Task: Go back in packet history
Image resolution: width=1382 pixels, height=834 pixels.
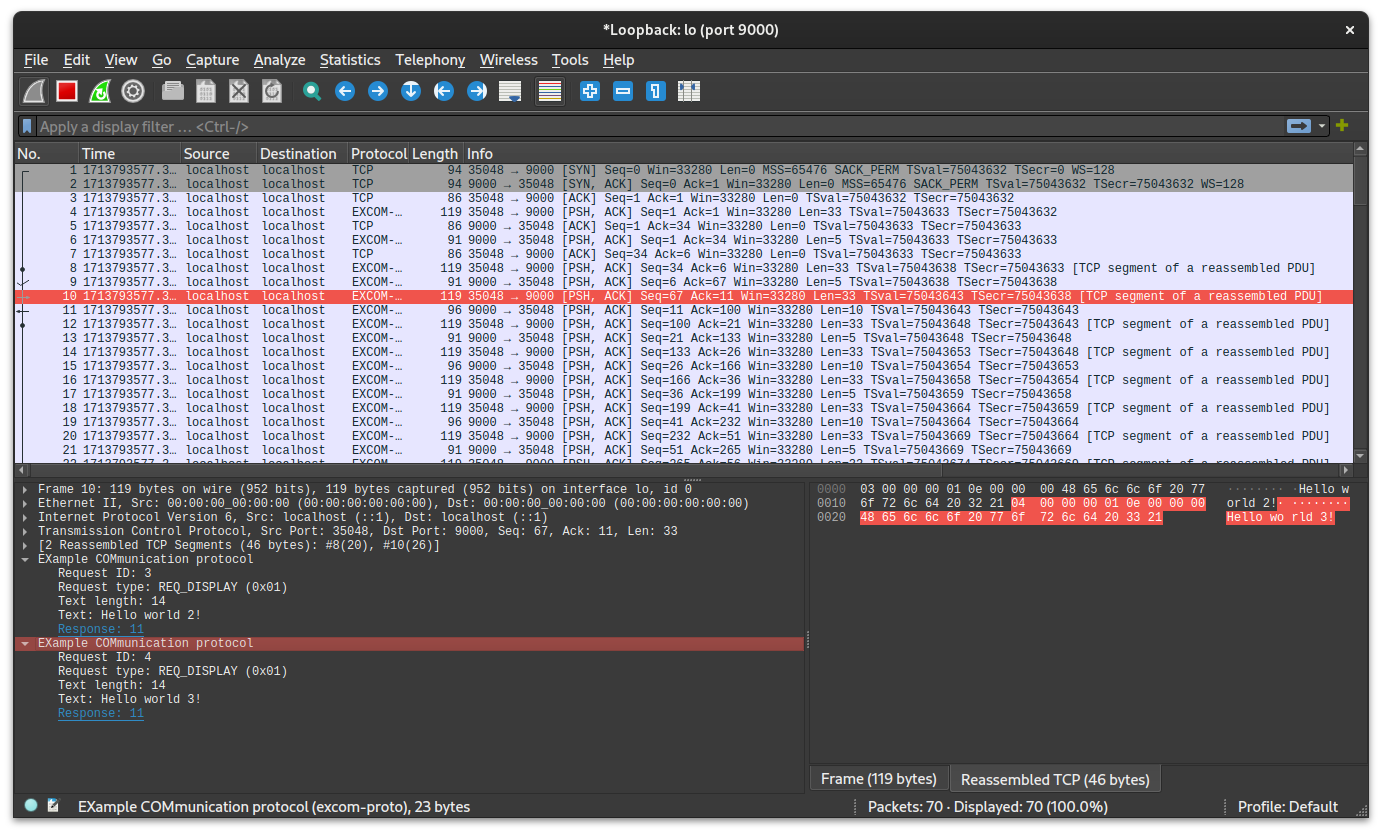Action: (345, 92)
